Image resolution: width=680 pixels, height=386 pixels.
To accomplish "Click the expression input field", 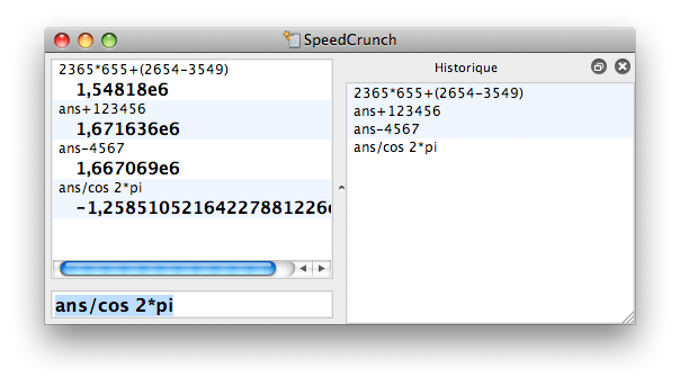I will [x=192, y=305].
